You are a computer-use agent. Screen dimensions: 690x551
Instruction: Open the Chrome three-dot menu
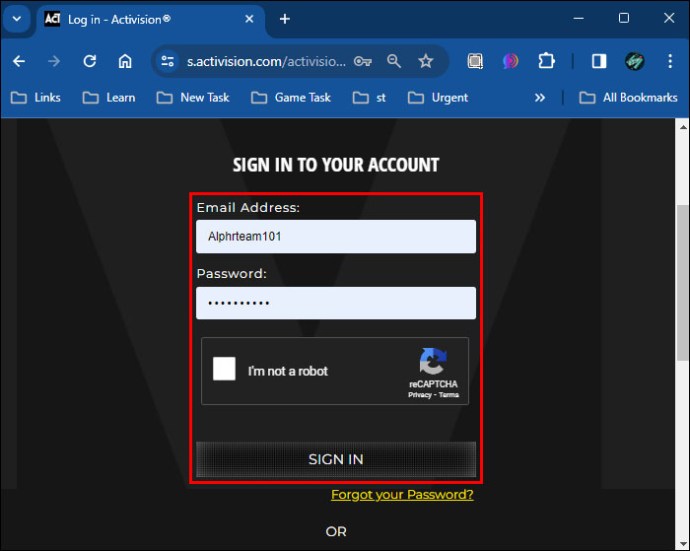670,61
